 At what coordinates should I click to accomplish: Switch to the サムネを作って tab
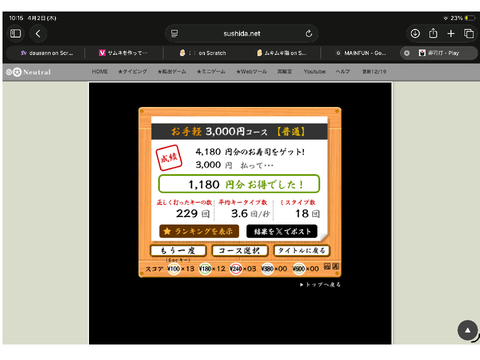click(124, 53)
